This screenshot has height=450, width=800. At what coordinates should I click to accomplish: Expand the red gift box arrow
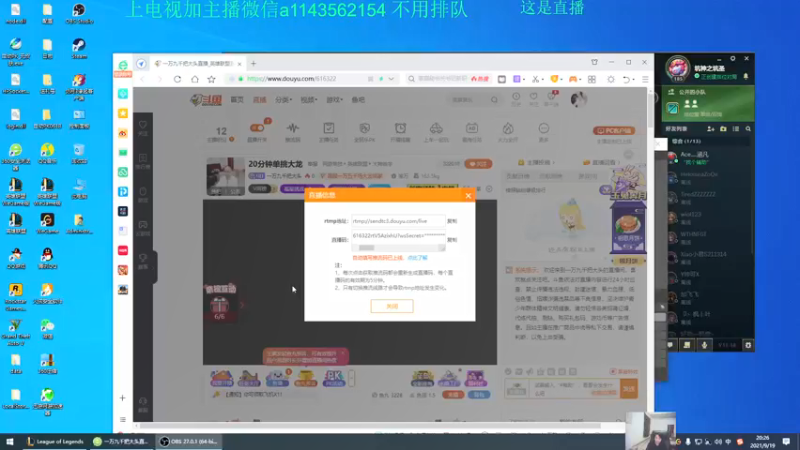click(x=242, y=305)
